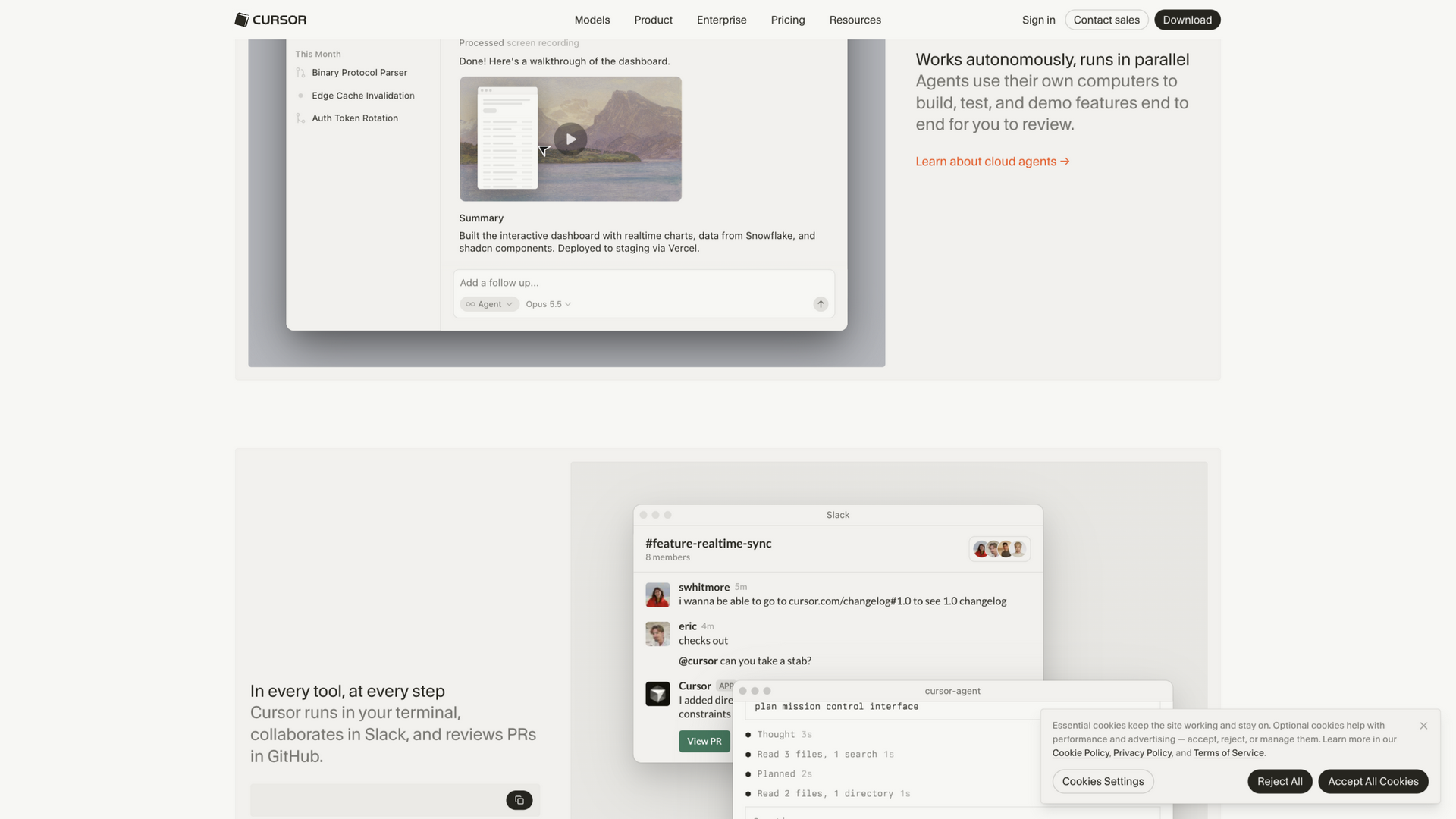Click the plan mission control interface prompt

click(836, 707)
